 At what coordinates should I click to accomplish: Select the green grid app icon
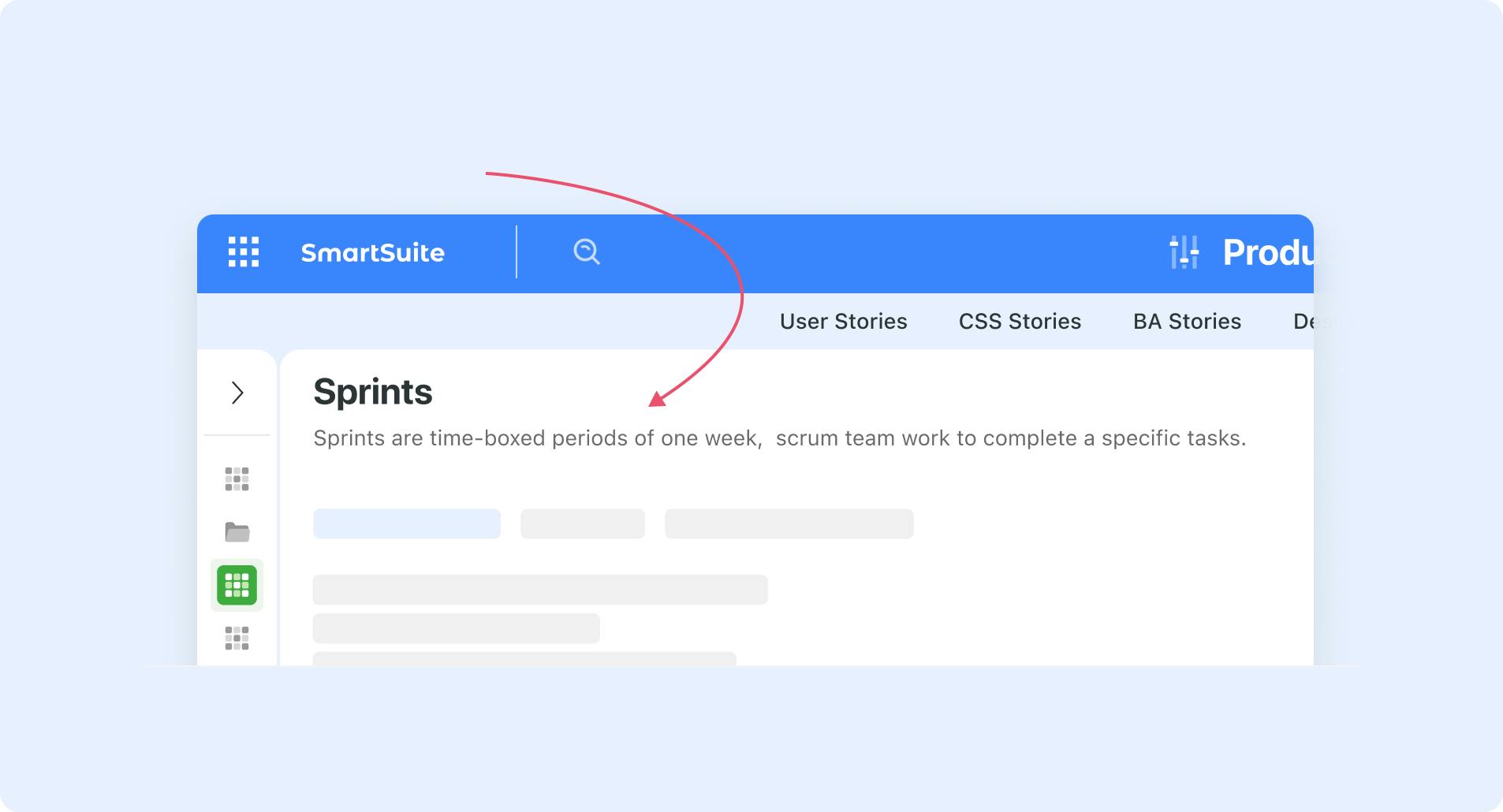(237, 585)
